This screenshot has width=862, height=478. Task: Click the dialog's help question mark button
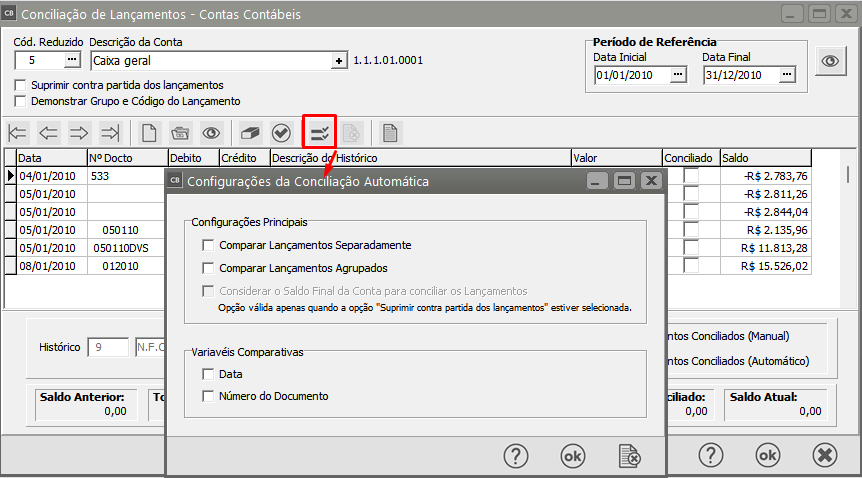point(515,456)
